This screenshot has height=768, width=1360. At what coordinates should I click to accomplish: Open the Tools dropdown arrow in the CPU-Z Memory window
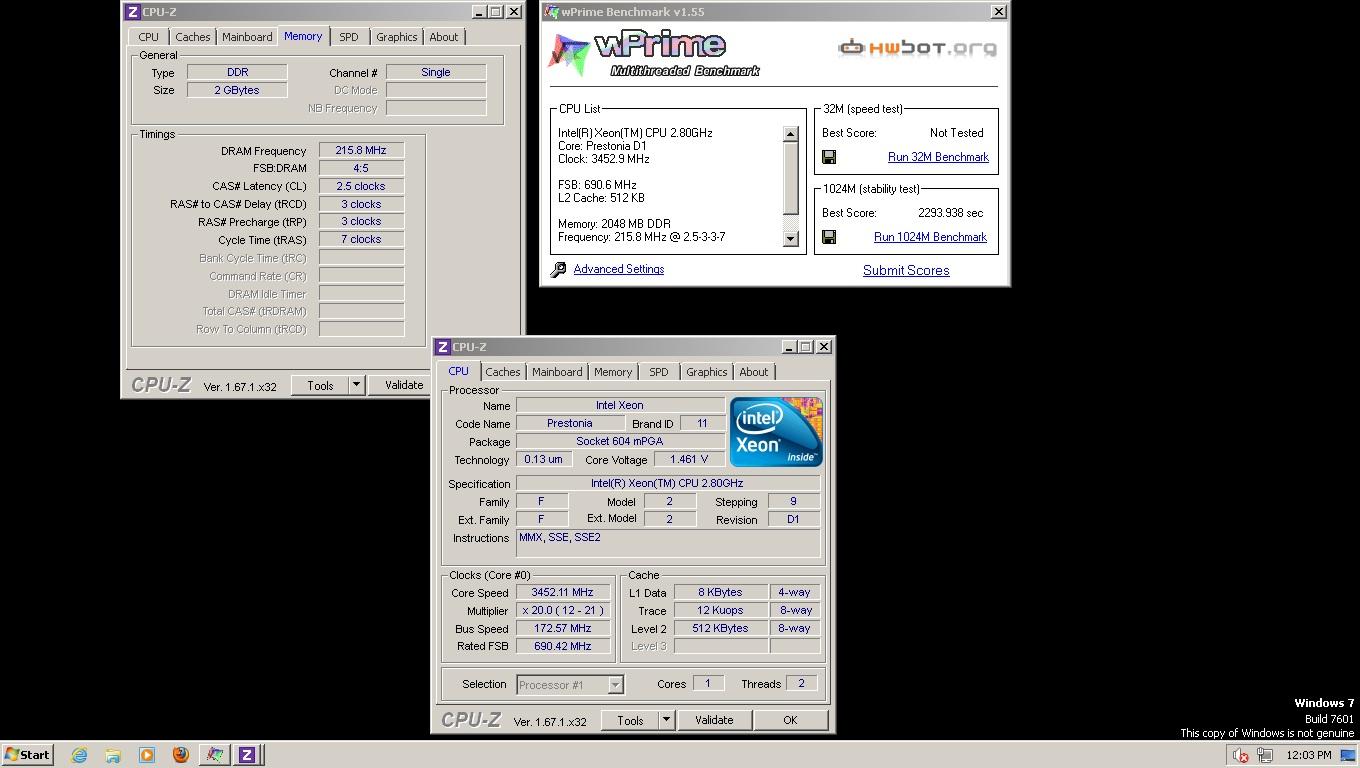pyautogui.click(x=356, y=385)
